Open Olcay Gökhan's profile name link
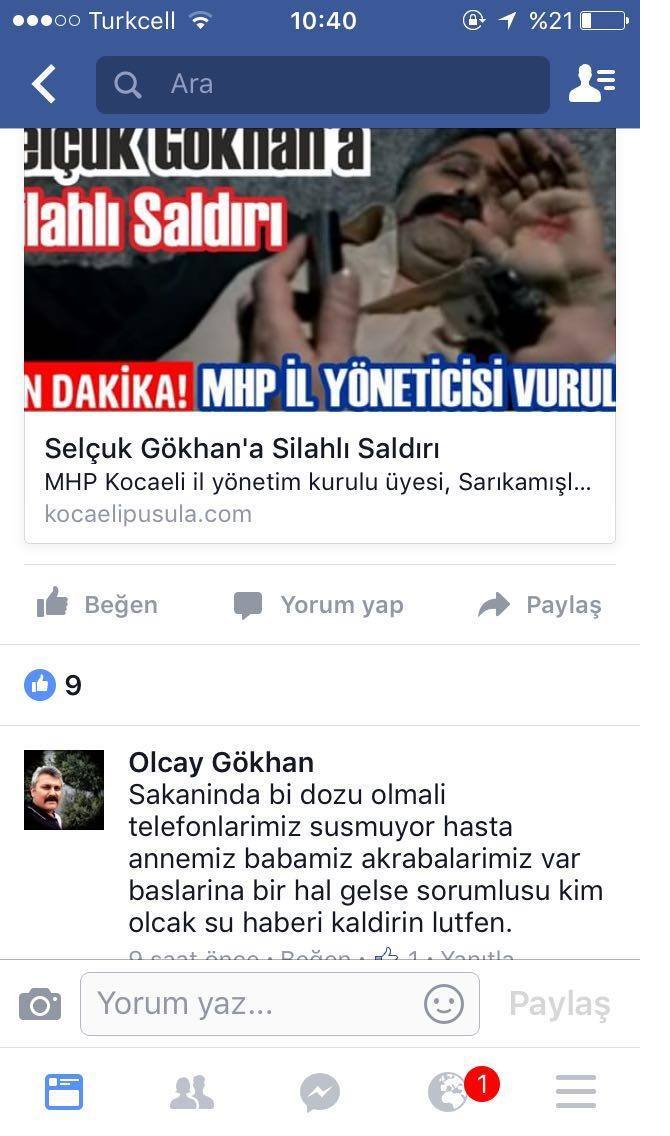 221,762
